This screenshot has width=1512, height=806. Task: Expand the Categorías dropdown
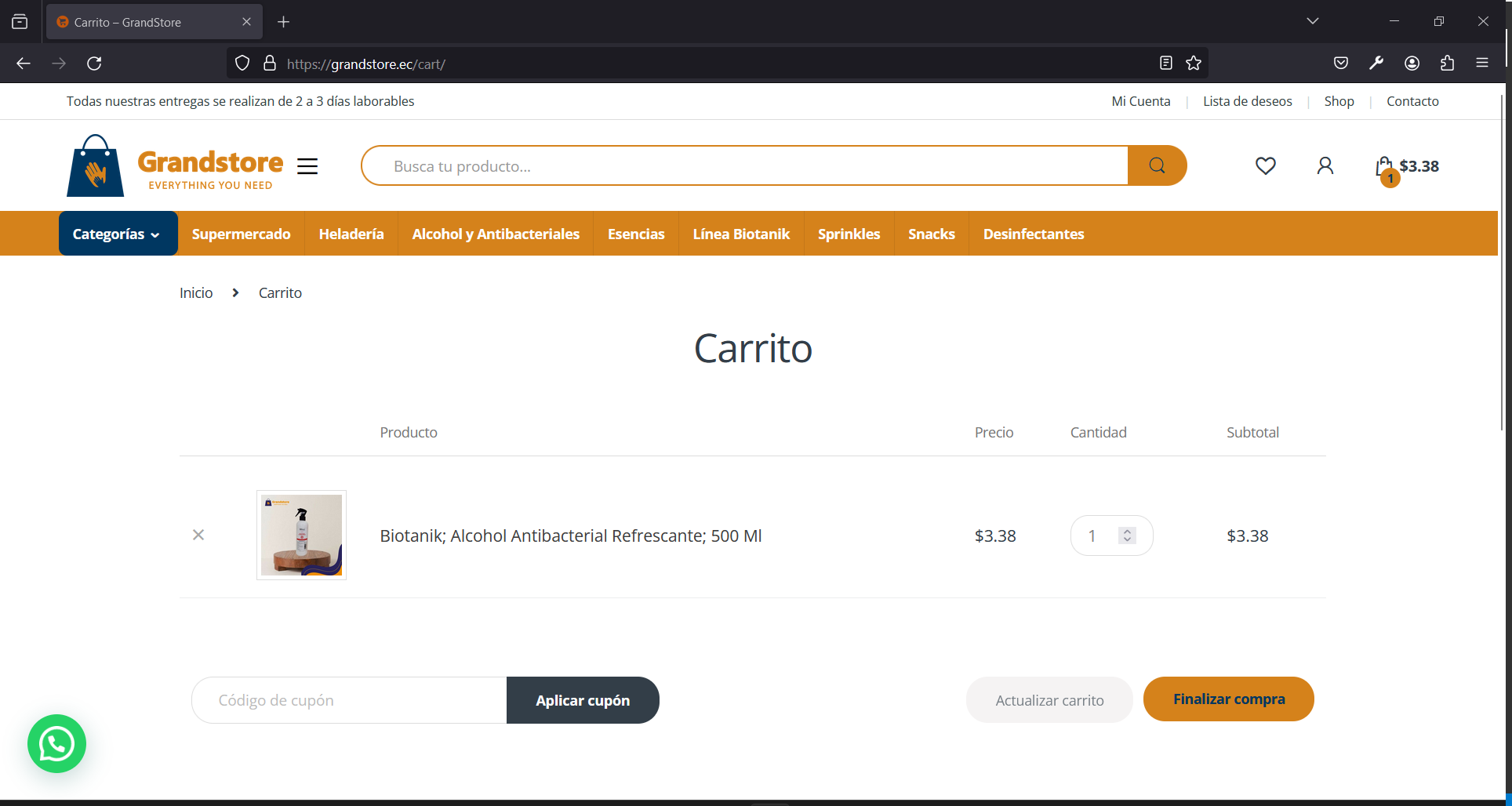point(118,234)
